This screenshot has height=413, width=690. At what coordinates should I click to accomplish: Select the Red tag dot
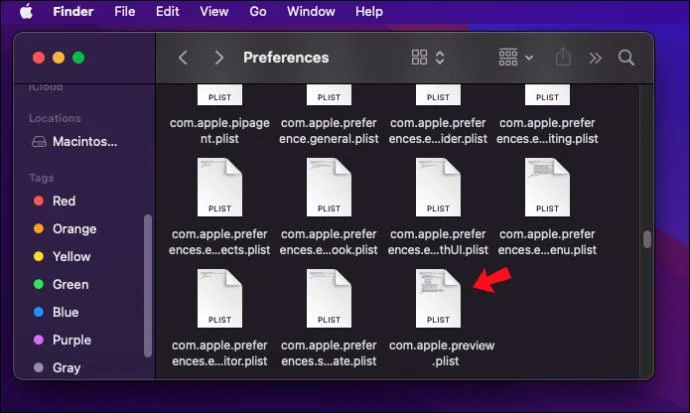coord(39,201)
